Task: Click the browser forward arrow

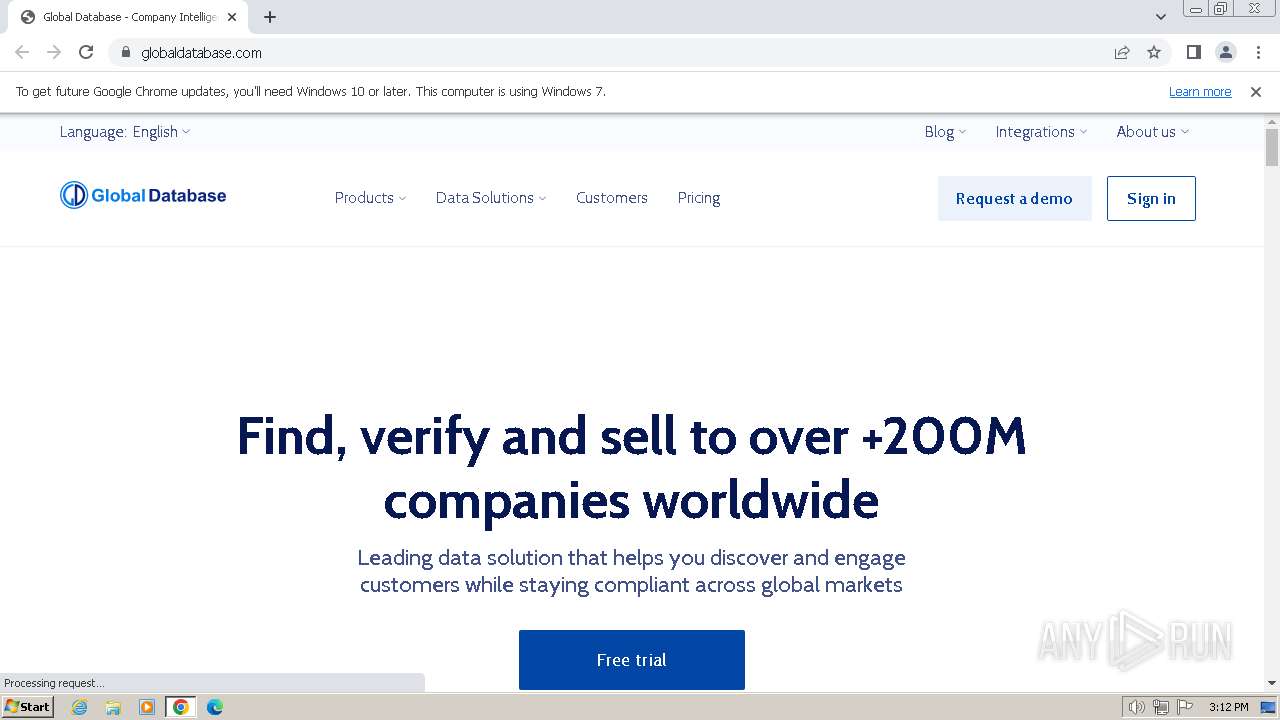Action: 54,52
